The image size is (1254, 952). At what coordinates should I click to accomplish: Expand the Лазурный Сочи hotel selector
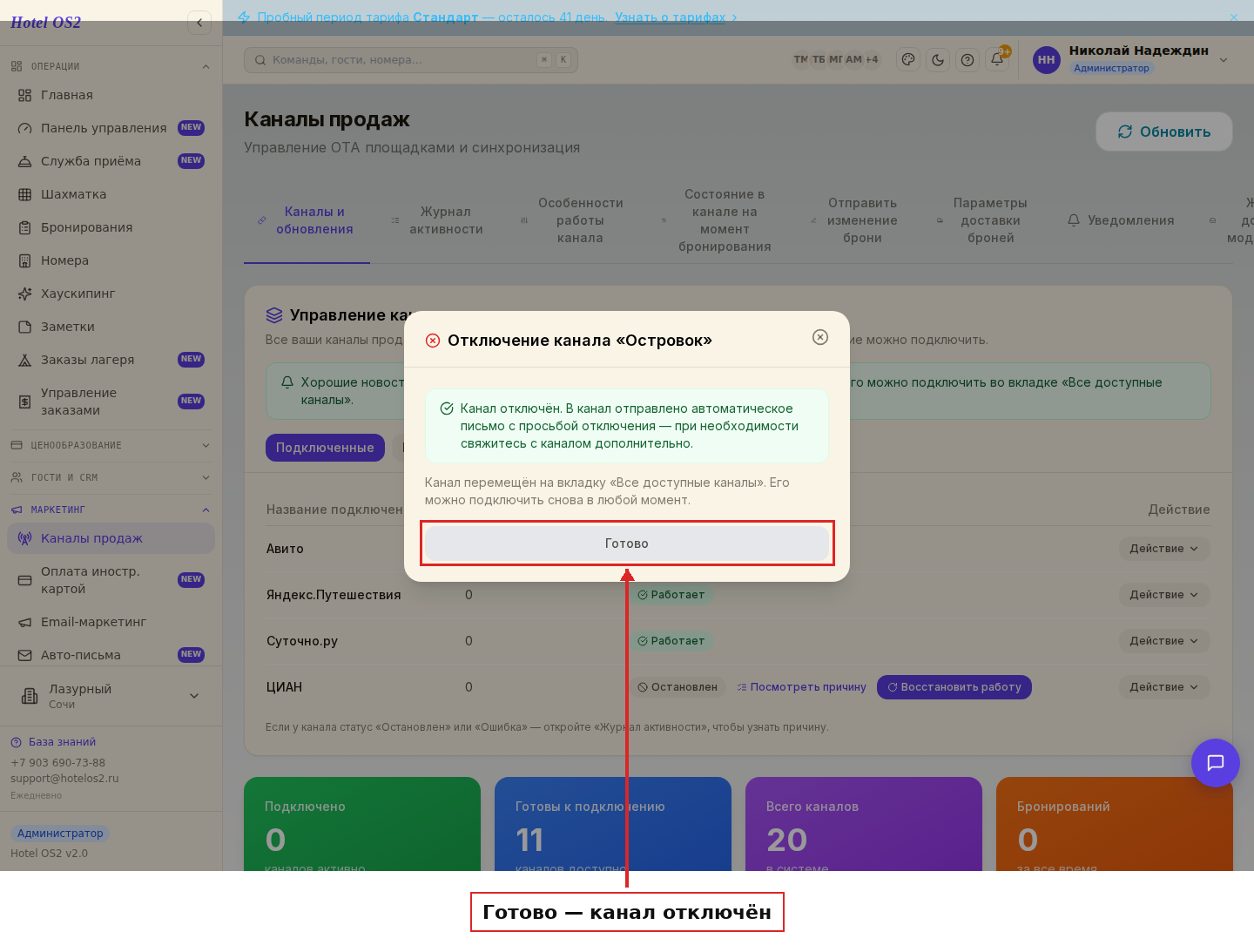tap(111, 696)
